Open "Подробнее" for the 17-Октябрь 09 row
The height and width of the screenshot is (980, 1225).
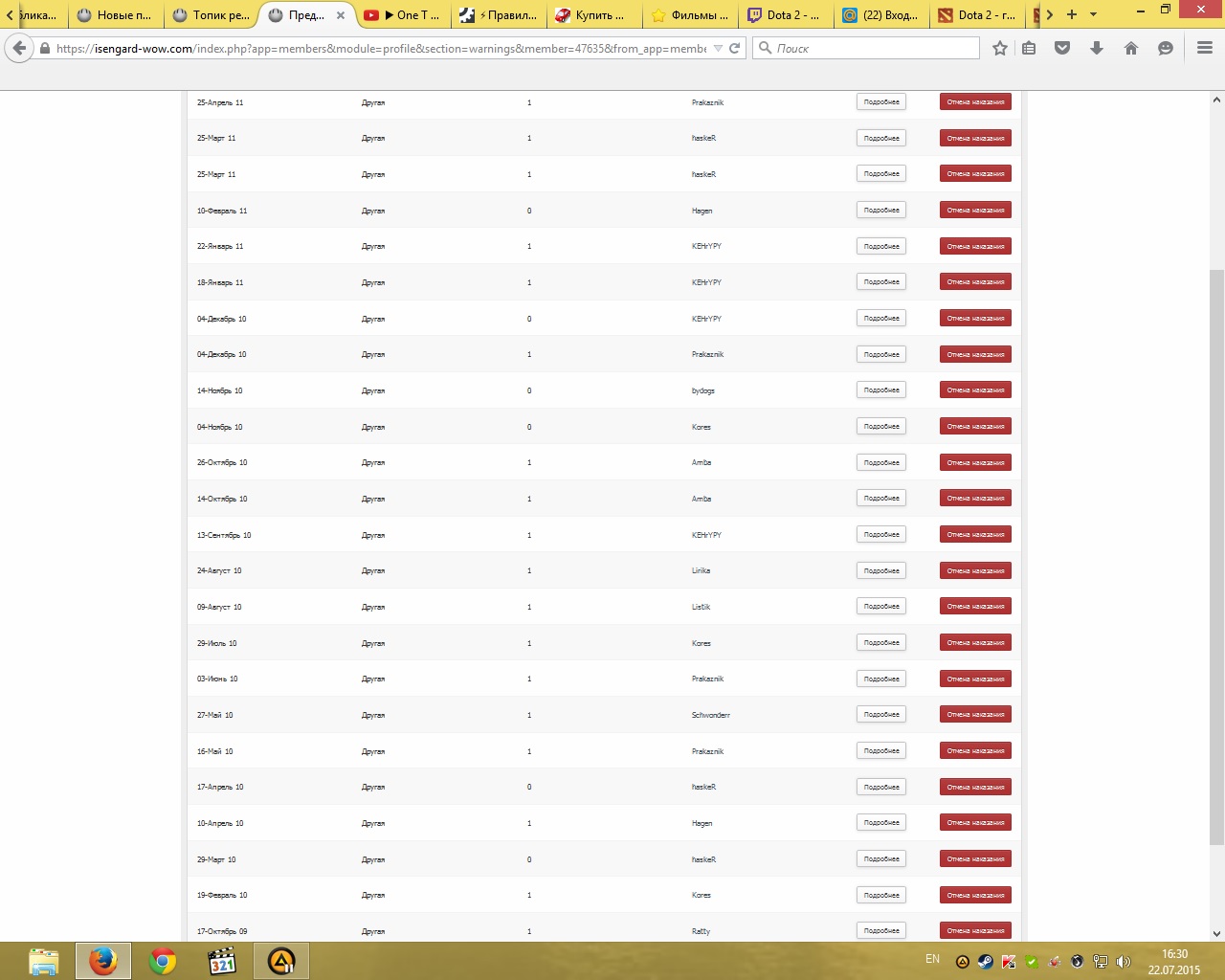[881, 930]
